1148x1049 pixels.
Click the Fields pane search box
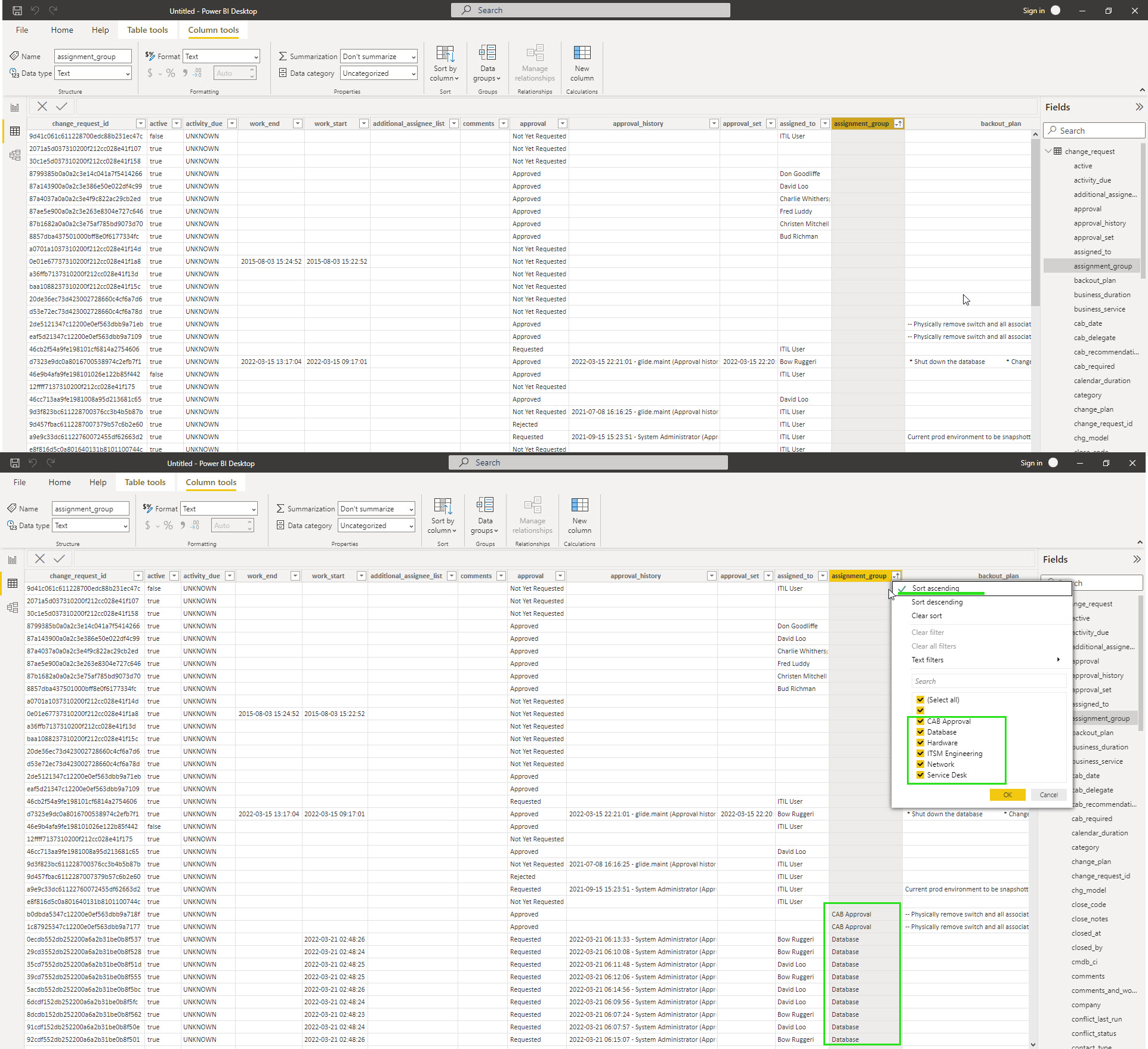(1094, 130)
